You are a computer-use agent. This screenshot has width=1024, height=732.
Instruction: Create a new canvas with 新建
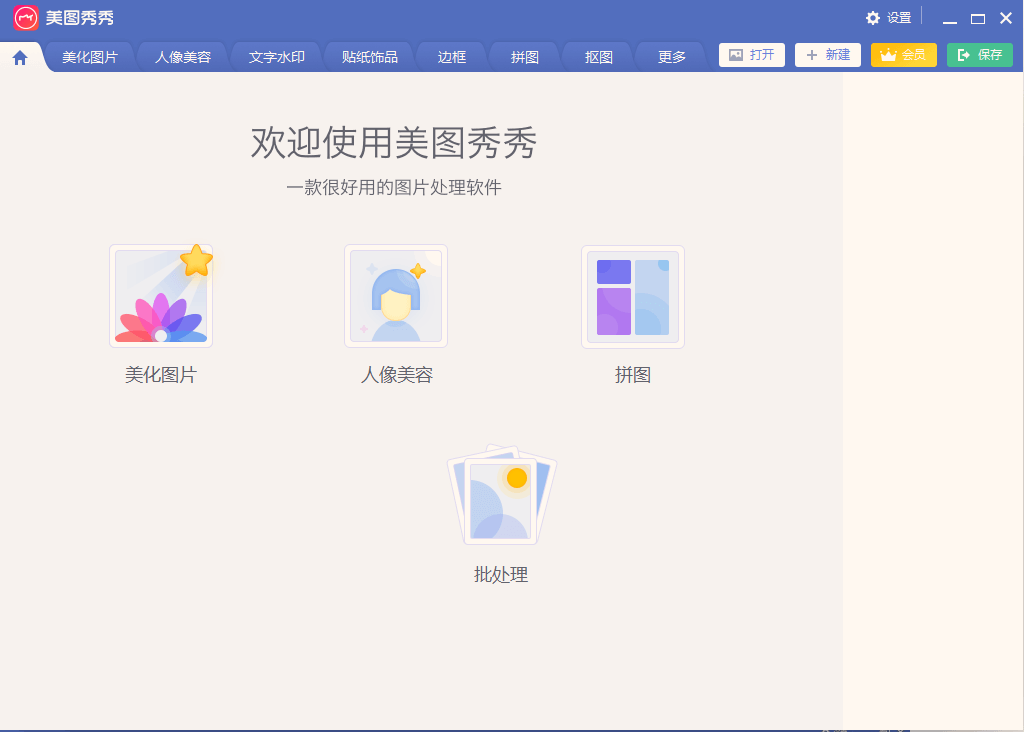[x=827, y=55]
